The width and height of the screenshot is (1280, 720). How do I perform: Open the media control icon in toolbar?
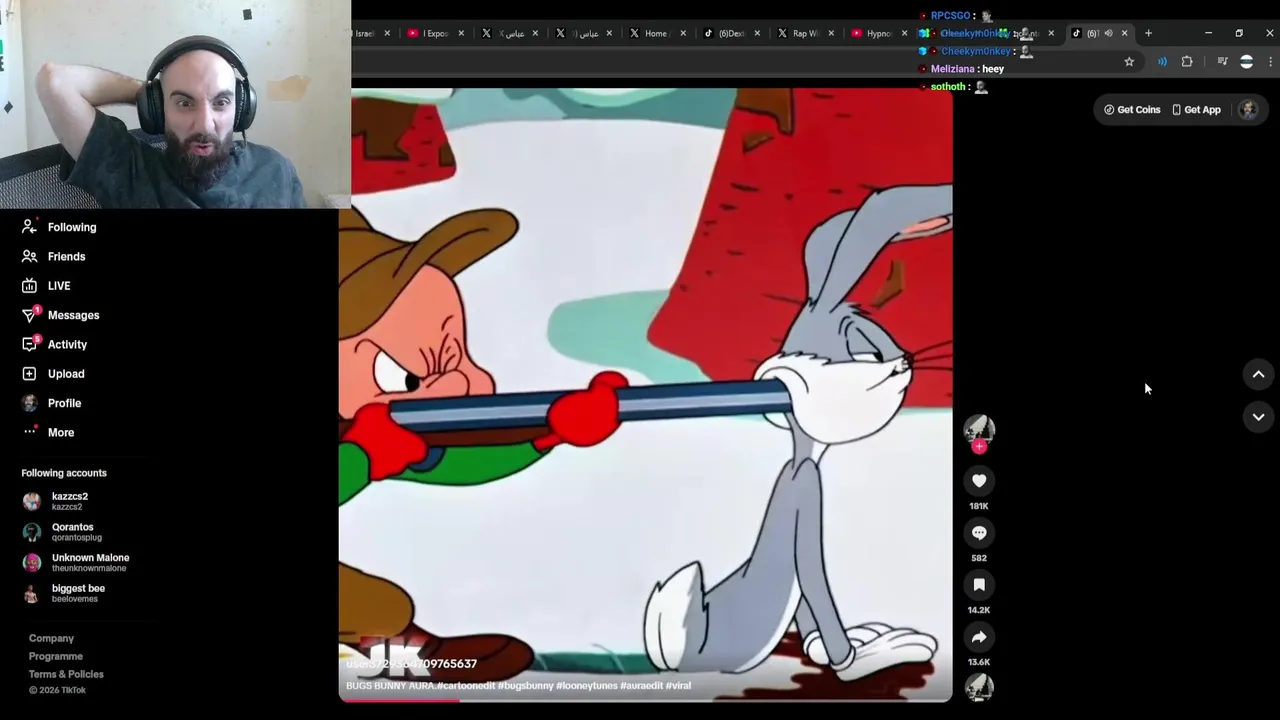click(1222, 62)
